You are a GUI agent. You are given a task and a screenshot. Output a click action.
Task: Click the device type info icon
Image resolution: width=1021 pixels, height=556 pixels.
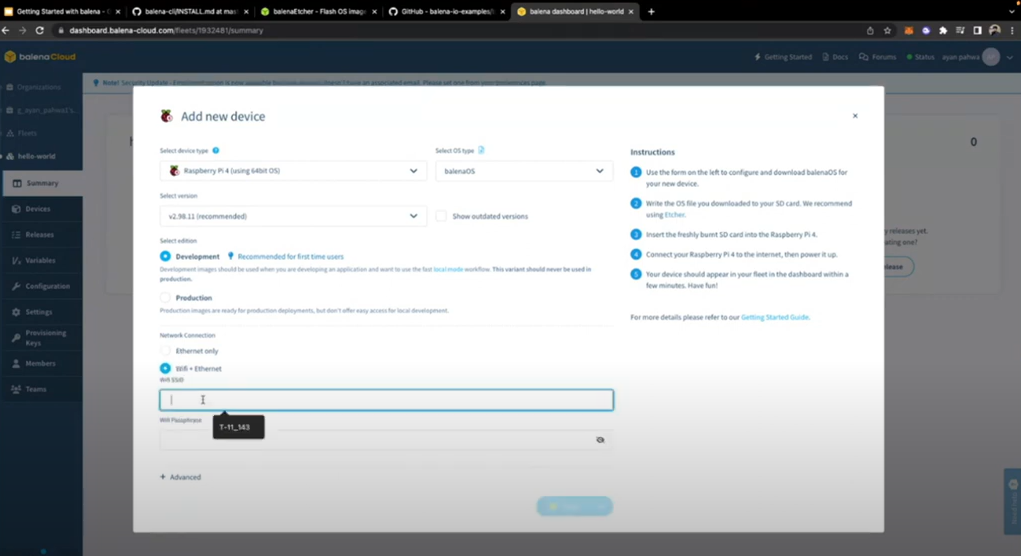(x=216, y=150)
